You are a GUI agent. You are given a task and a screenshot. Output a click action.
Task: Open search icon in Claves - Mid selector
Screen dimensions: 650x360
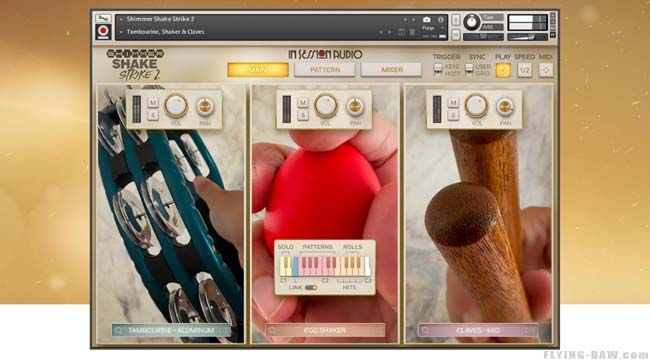click(426, 331)
